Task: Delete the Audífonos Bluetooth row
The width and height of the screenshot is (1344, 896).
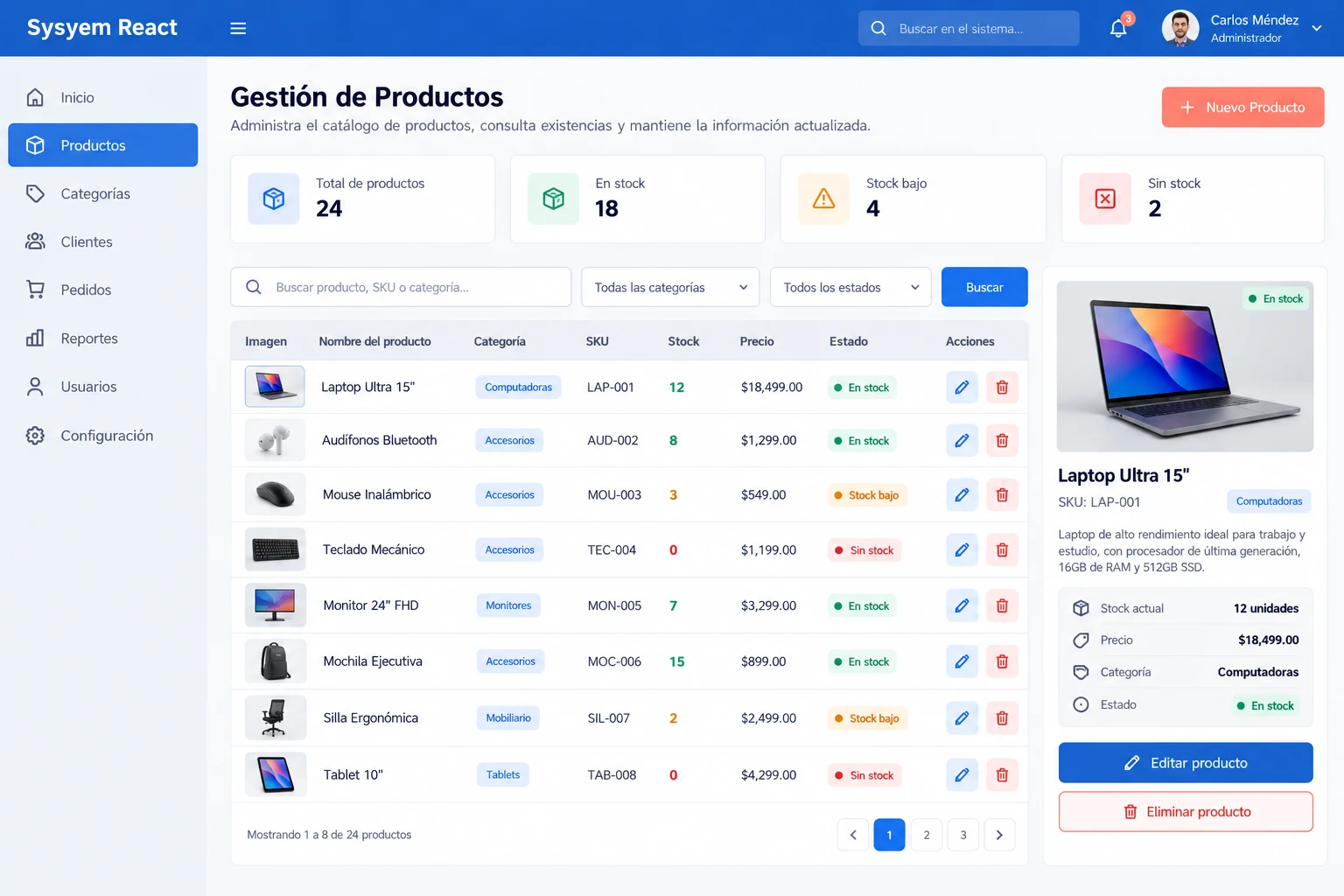Action: [1002, 441]
